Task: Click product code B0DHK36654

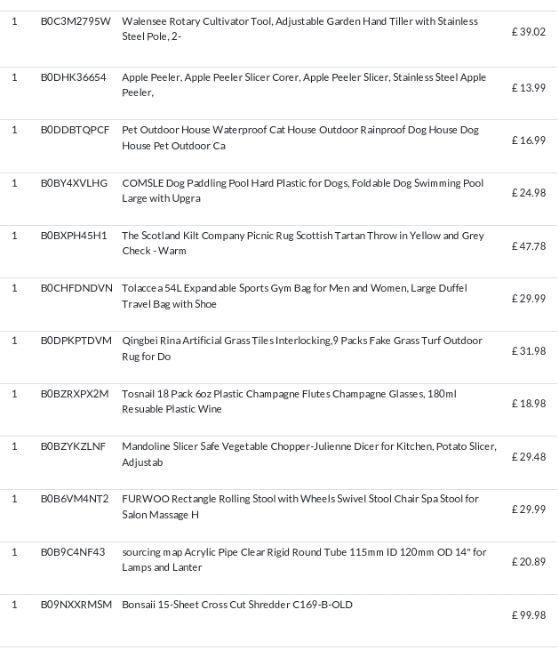Action: pos(73,78)
